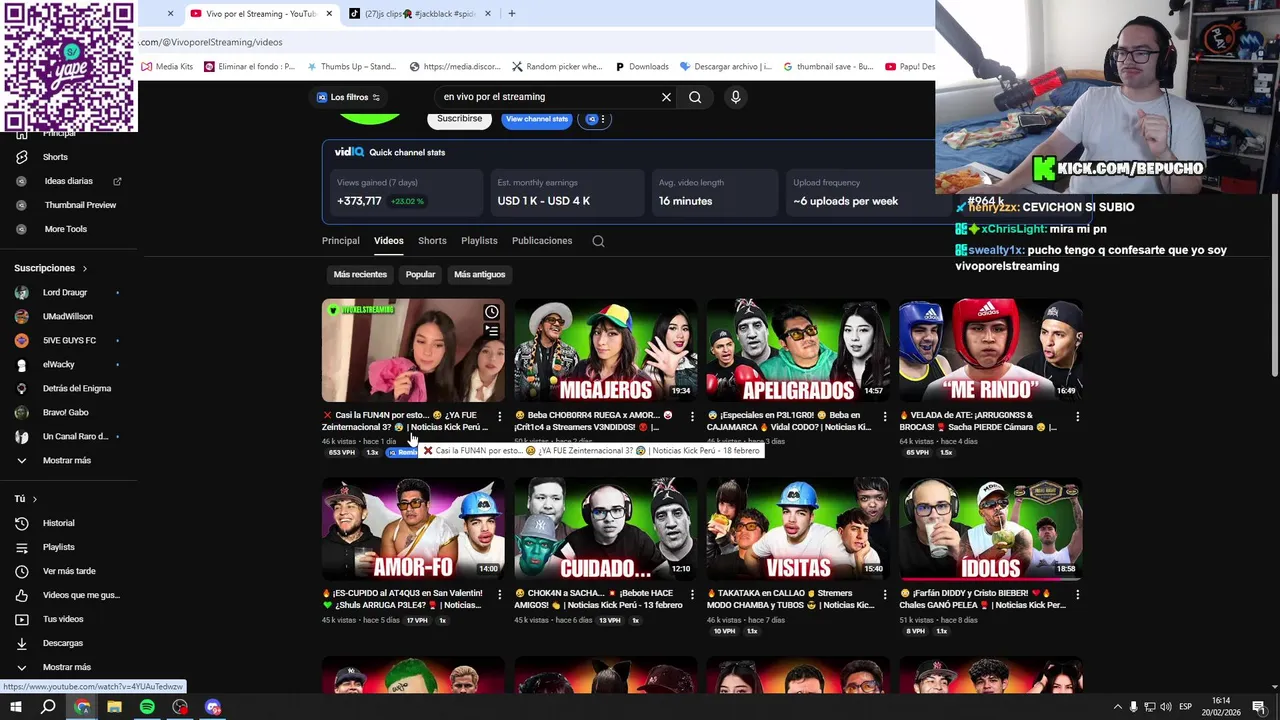Open elWacky subscription channel
The height and width of the screenshot is (720, 1280).
coord(59,365)
